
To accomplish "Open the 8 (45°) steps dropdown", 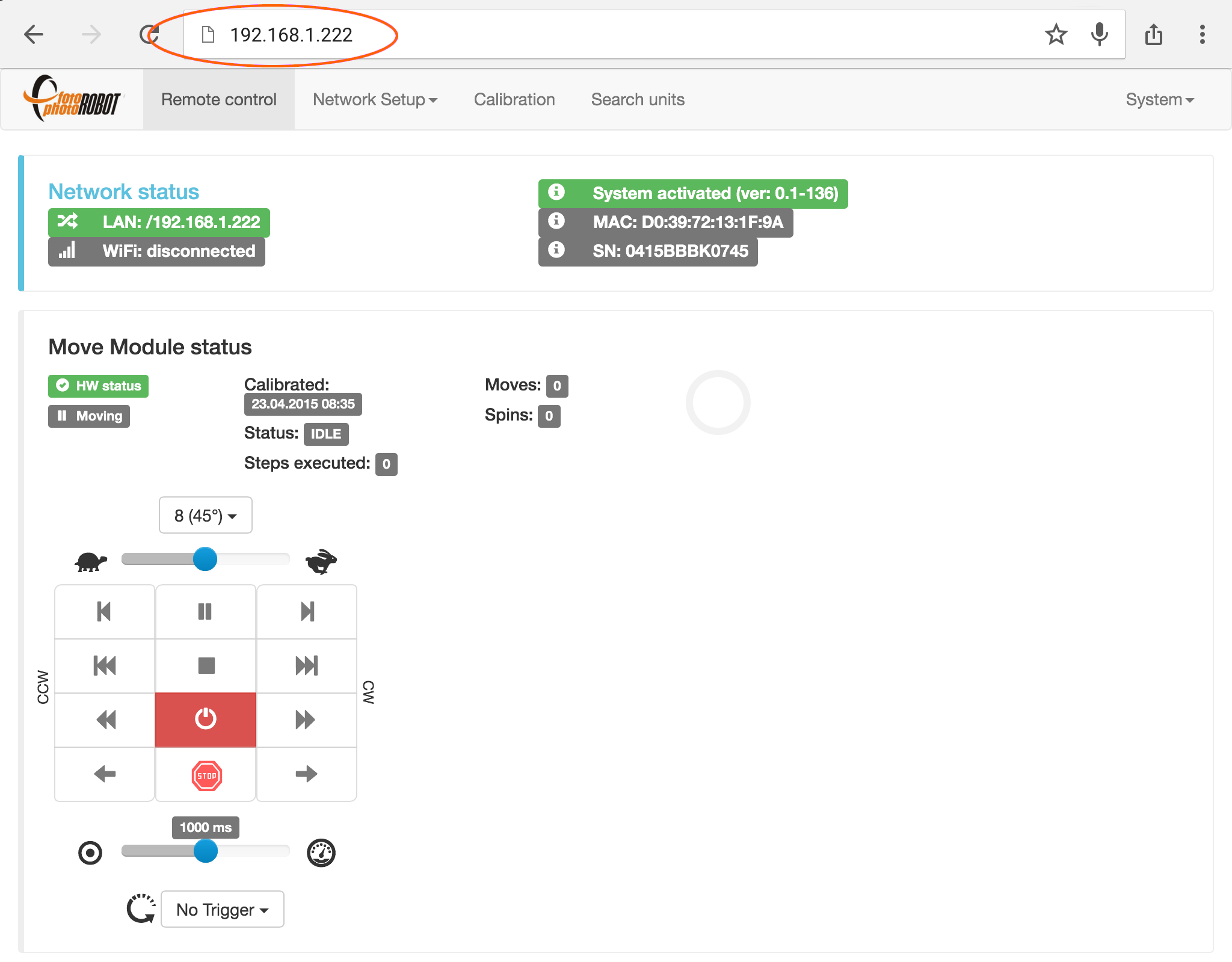I will (206, 515).
